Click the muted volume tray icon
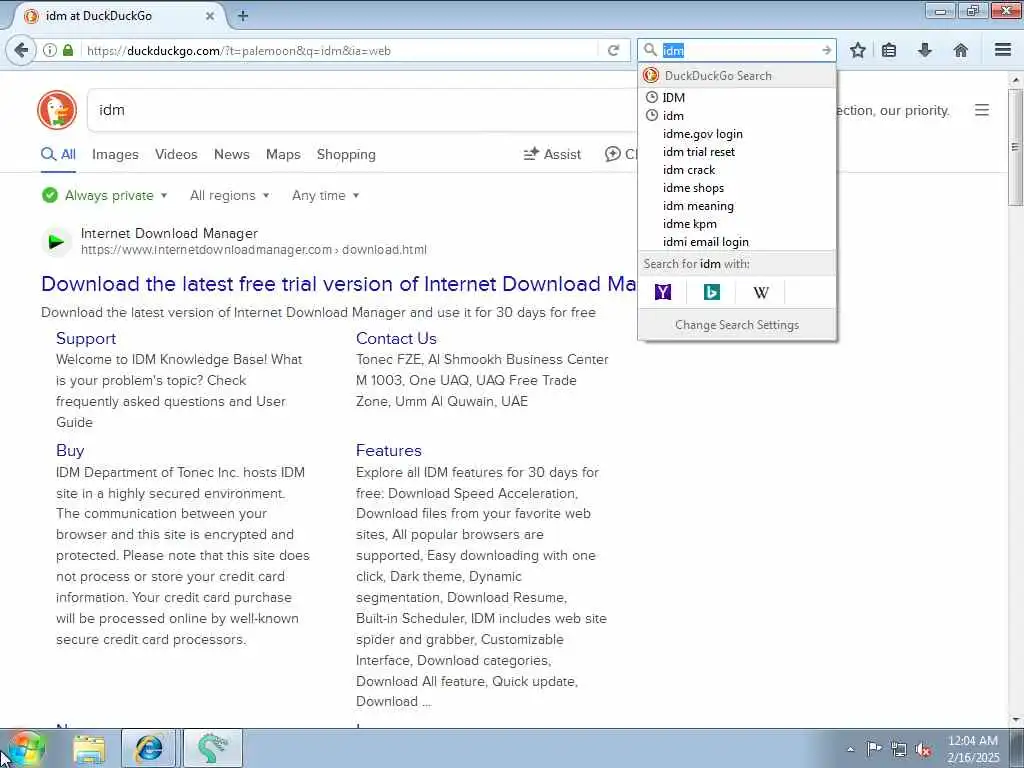The width and height of the screenshot is (1024, 768). pos(923,750)
